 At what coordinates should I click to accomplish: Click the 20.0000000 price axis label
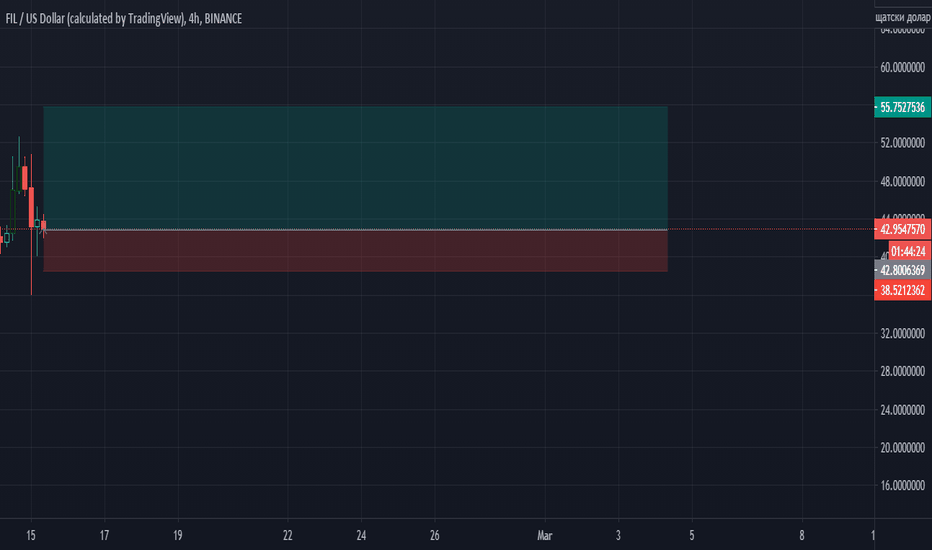902,448
